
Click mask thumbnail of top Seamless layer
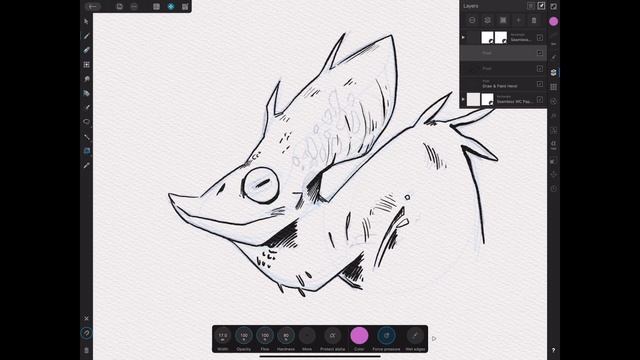tap(501, 38)
